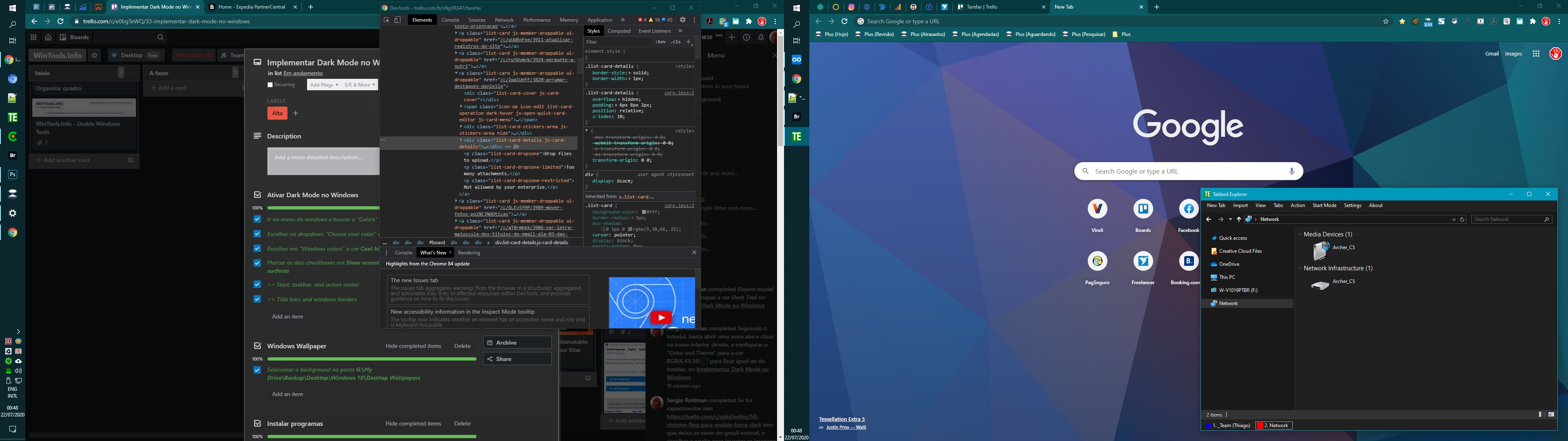Click the new style rule plus icon

click(688, 42)
